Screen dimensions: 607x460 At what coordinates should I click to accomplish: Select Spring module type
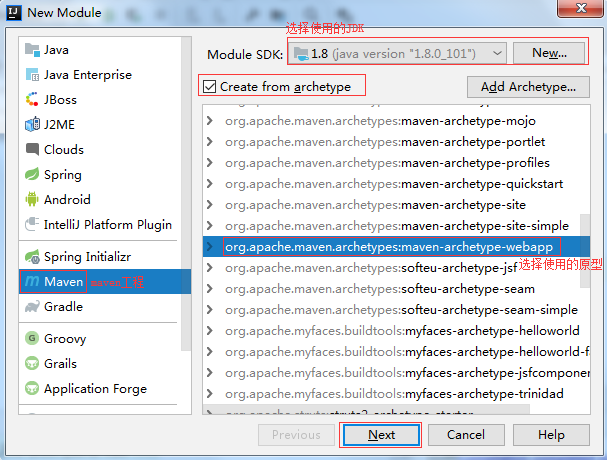100,174
